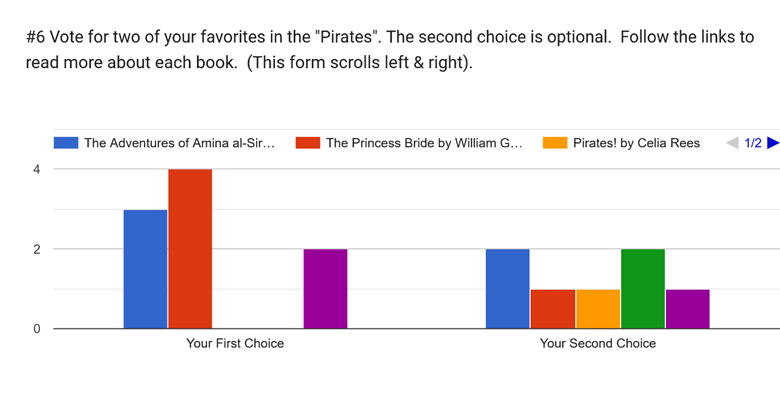Select "Pirates! by Celia Rees" legend label
The width and height of the screenshot is (780, 407).
click(636, 143)
